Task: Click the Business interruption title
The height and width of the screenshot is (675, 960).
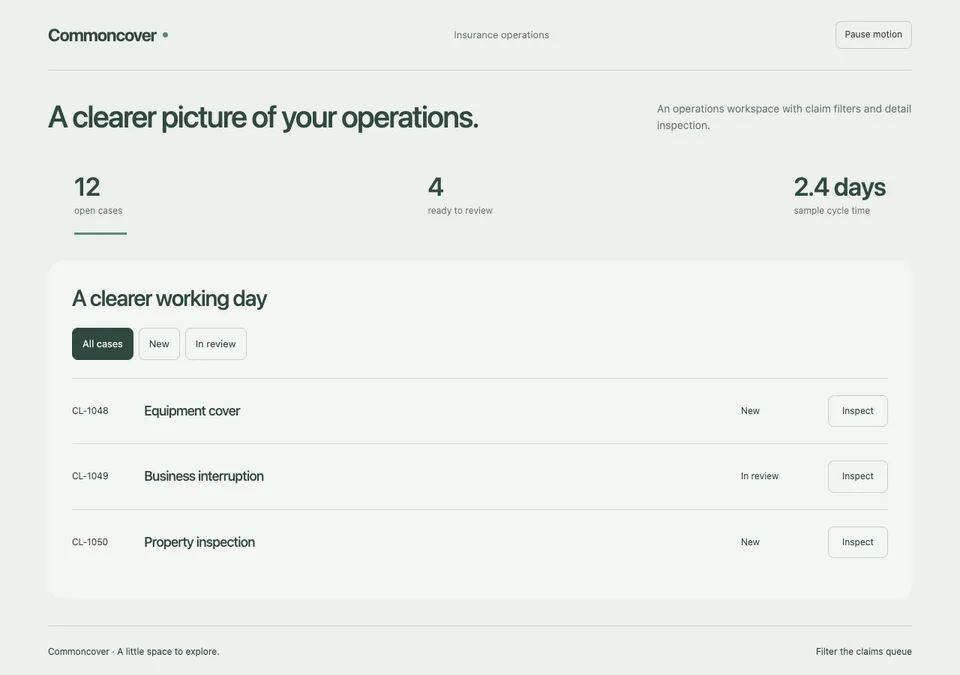Action: 204,476
